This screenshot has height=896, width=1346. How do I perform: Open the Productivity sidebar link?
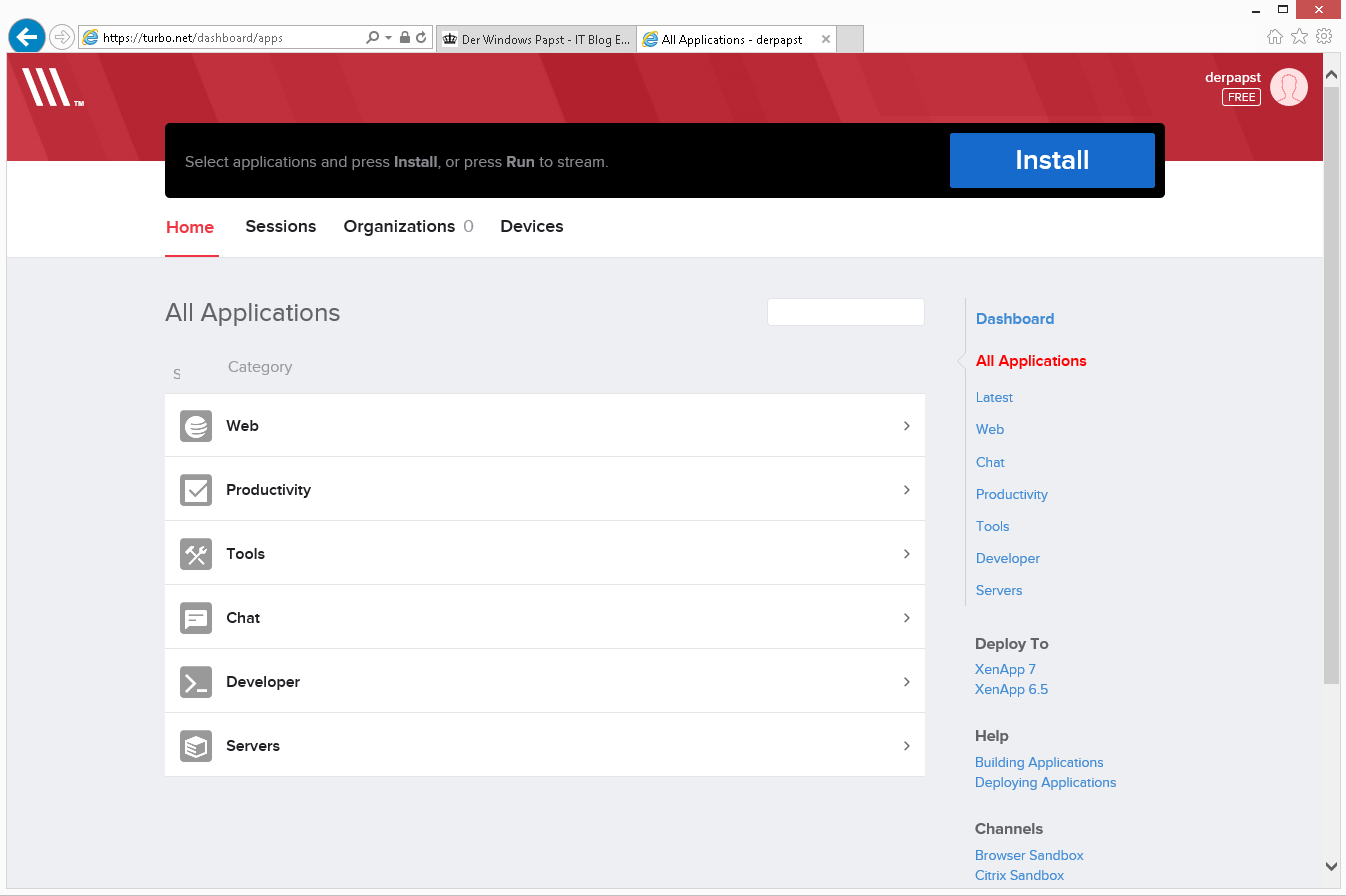(x=1012, y=495)
